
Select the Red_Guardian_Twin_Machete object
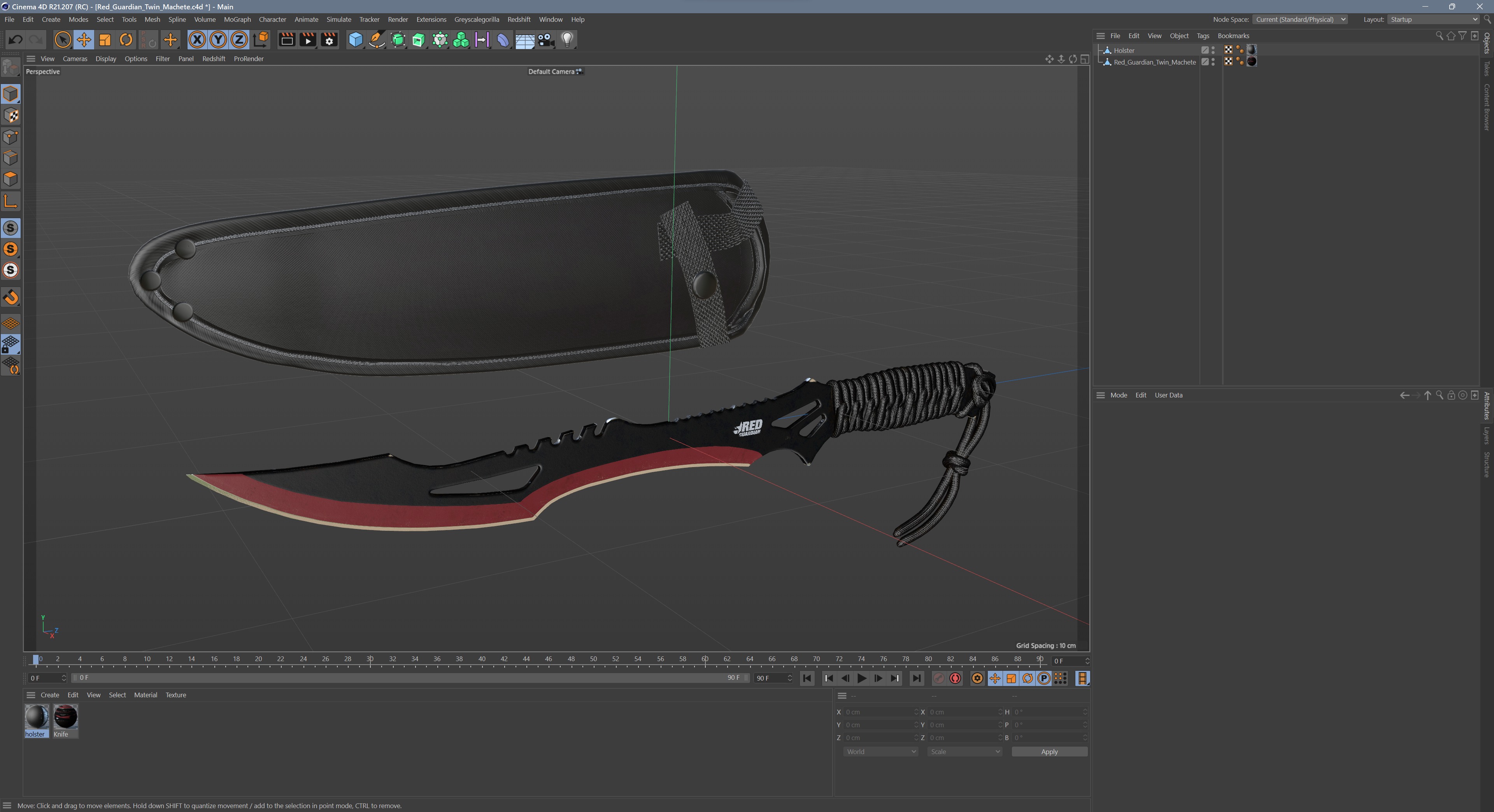tap(1154, 62)
